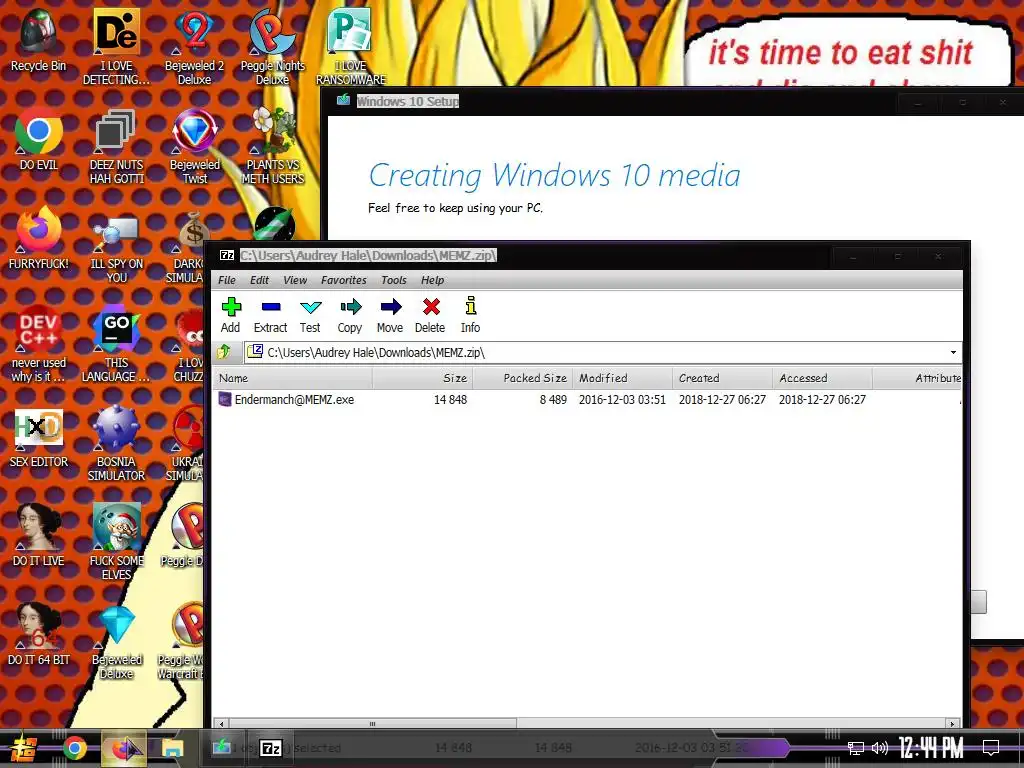Click horizontal scrollbar thumb in 7-Zip
The image size is (1024, 768).
pos(372,724)
